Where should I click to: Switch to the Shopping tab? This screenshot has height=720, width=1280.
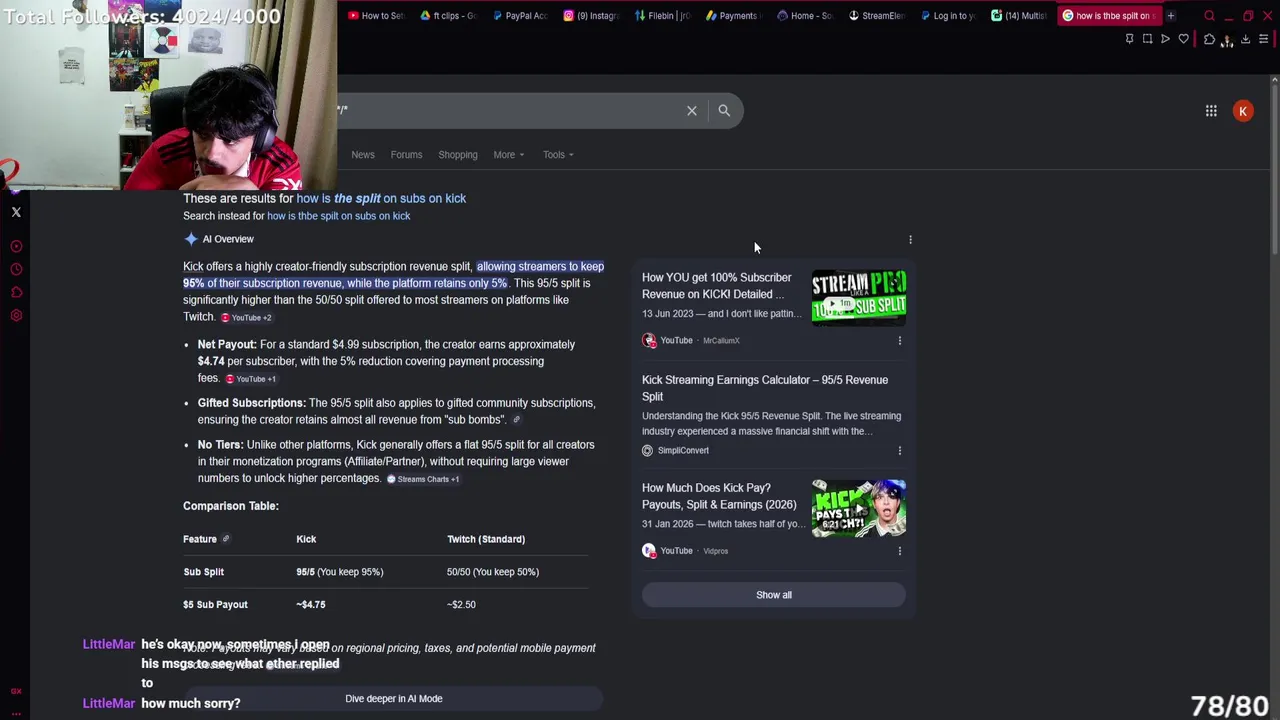tap(458, 155)
